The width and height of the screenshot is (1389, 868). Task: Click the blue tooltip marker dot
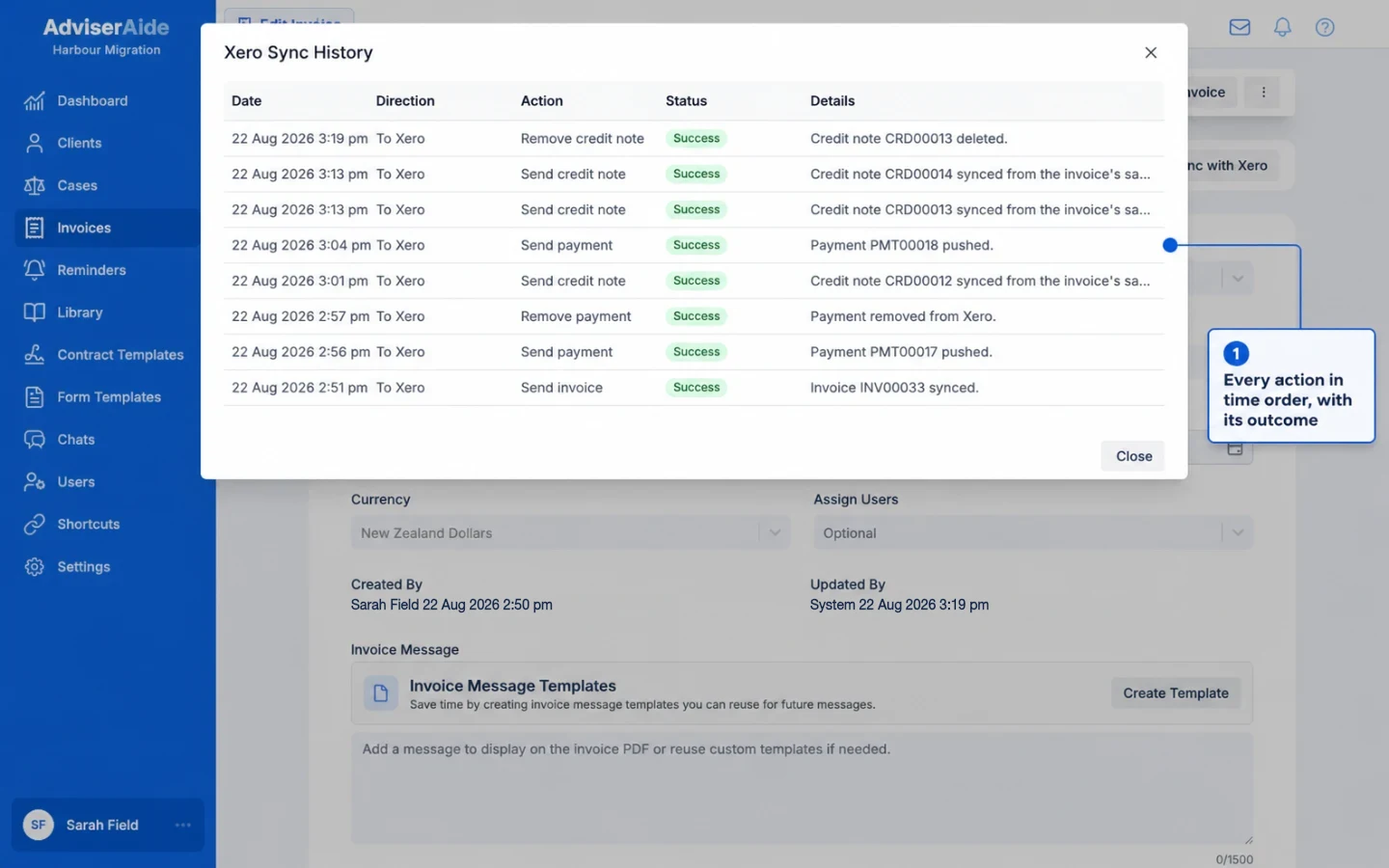pos(1170,245)
